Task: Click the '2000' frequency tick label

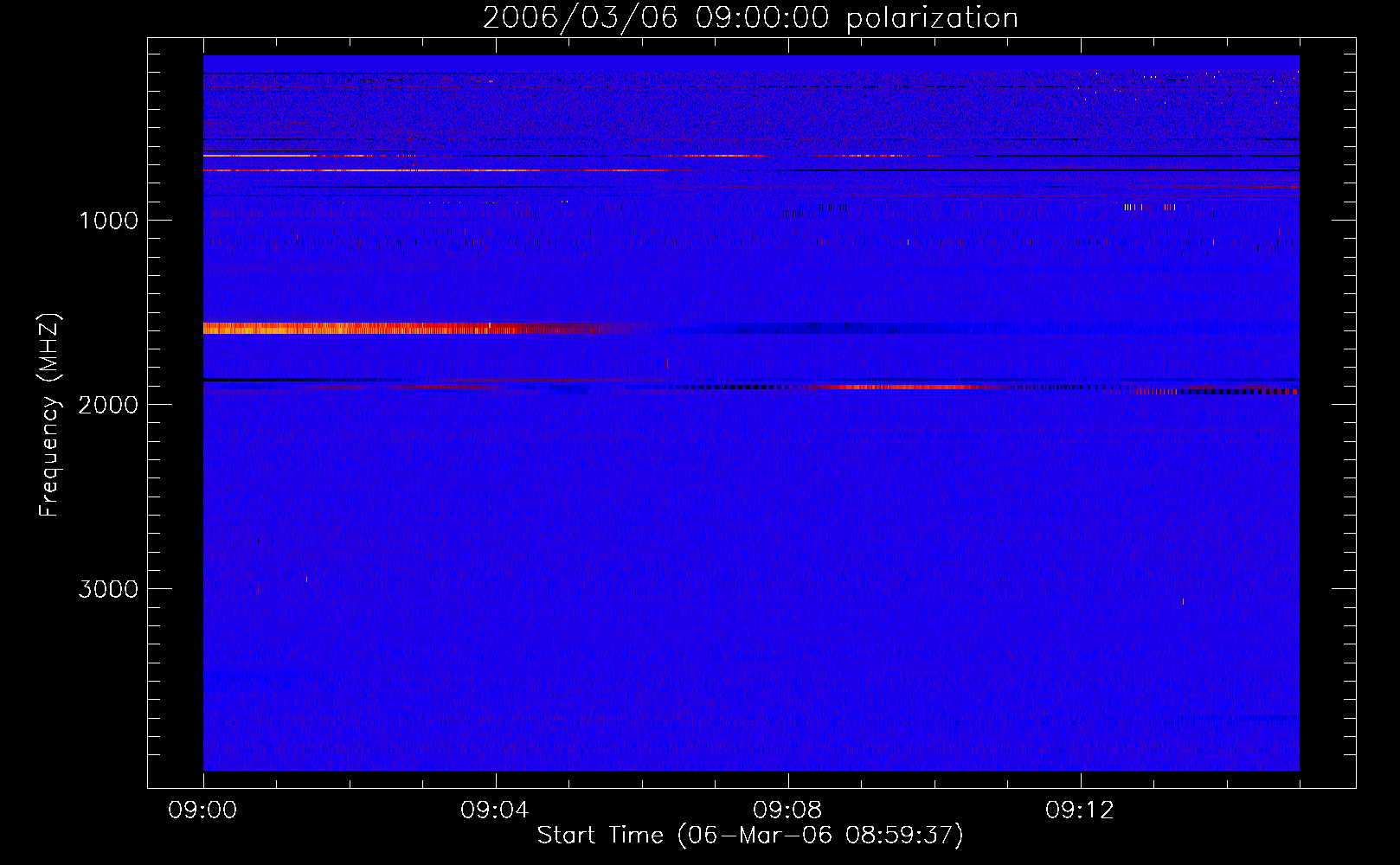Action: pyautogui.click(x=108, y=405)
